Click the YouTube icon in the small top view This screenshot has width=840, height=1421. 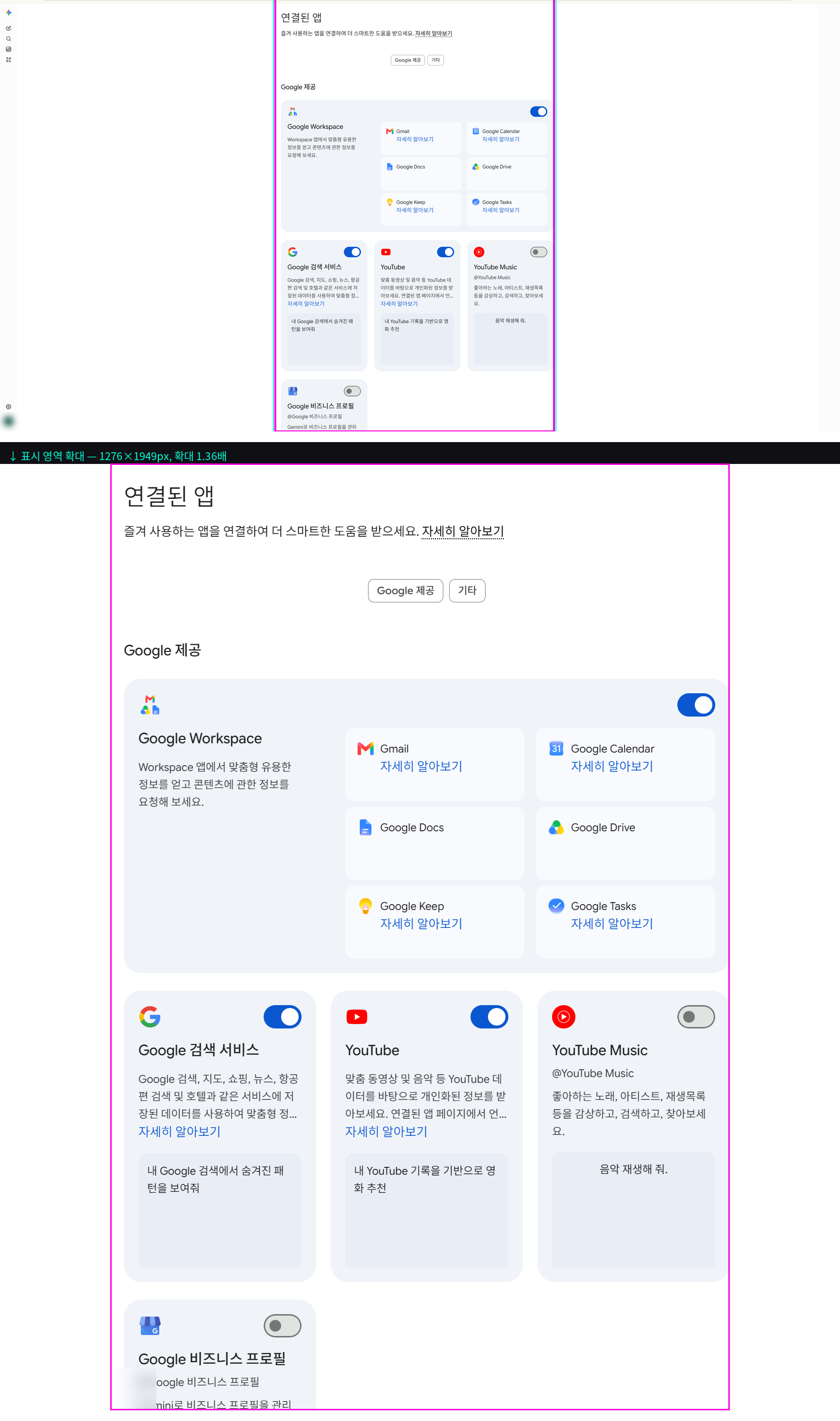tap(386, 252)
